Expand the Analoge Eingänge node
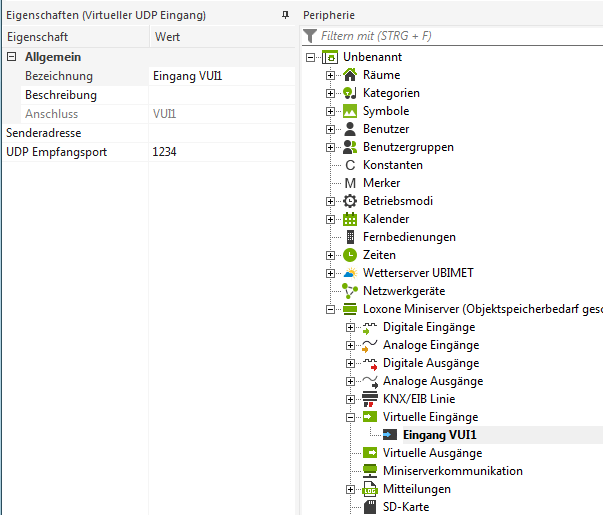The image size is (603, 515). point(350,346)
